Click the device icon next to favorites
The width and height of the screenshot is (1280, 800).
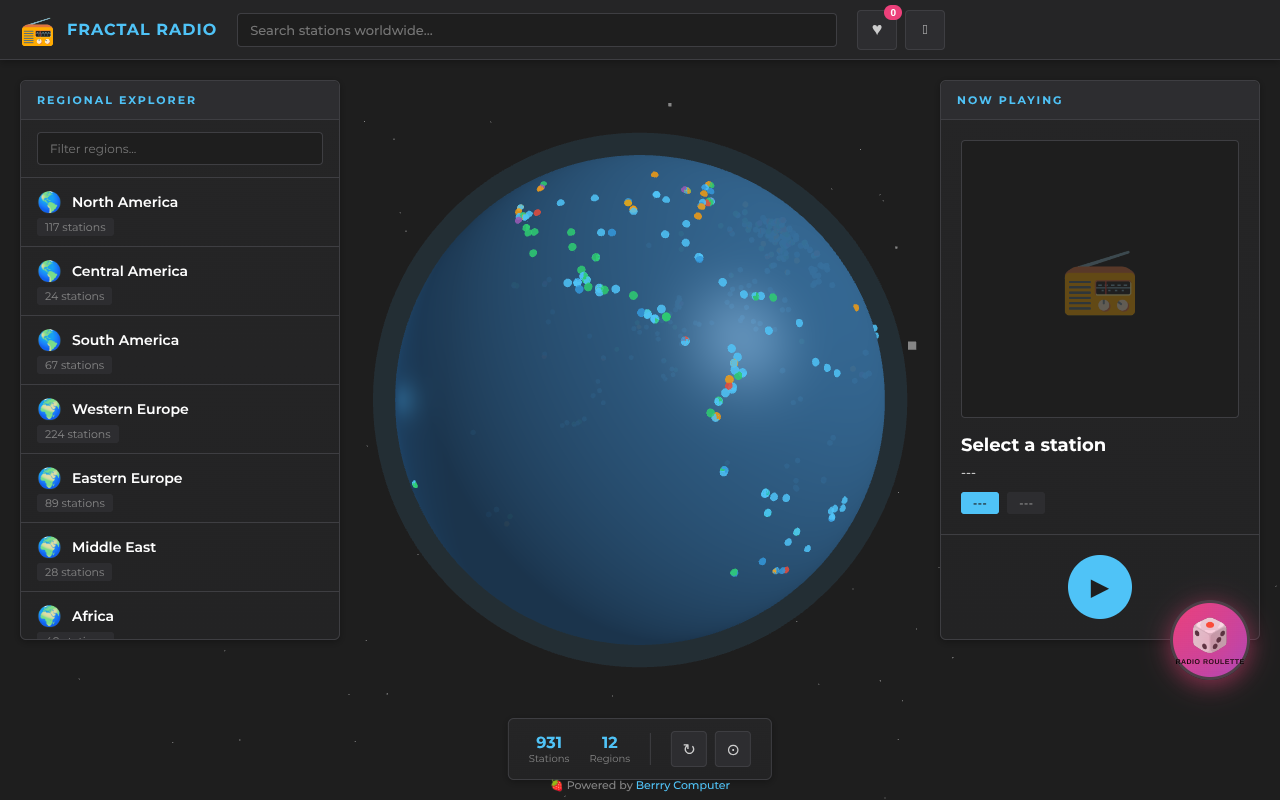click(924, 30)
